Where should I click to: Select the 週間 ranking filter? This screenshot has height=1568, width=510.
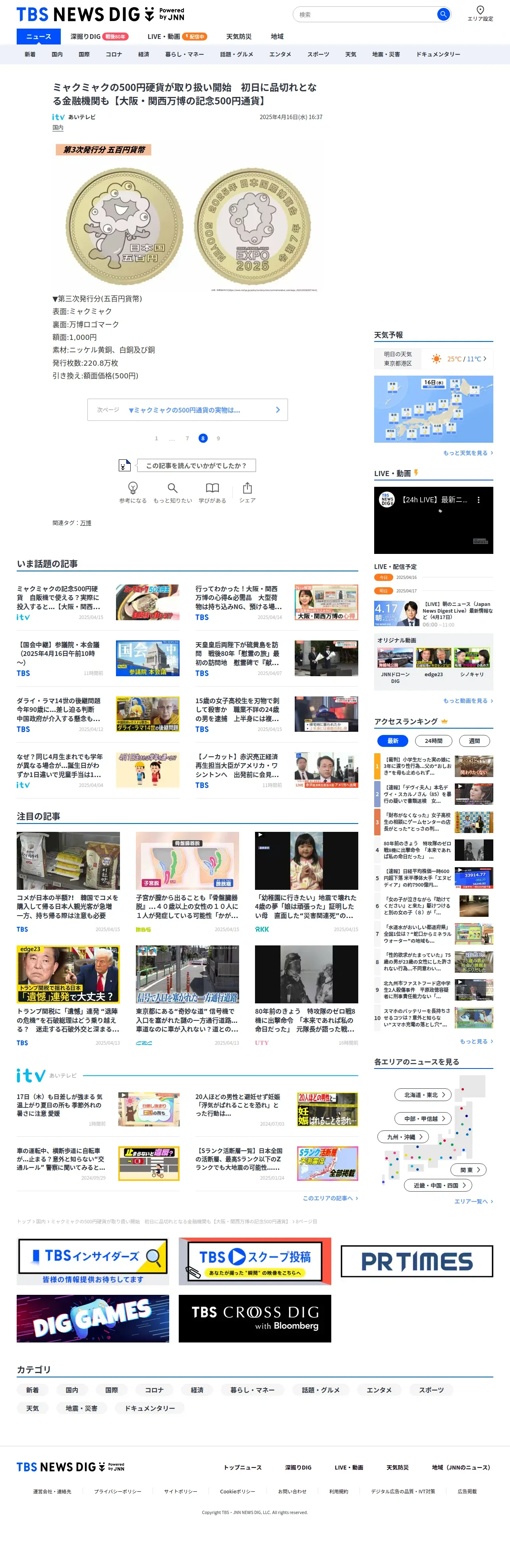pyautogui.click(x=474, y=741)
